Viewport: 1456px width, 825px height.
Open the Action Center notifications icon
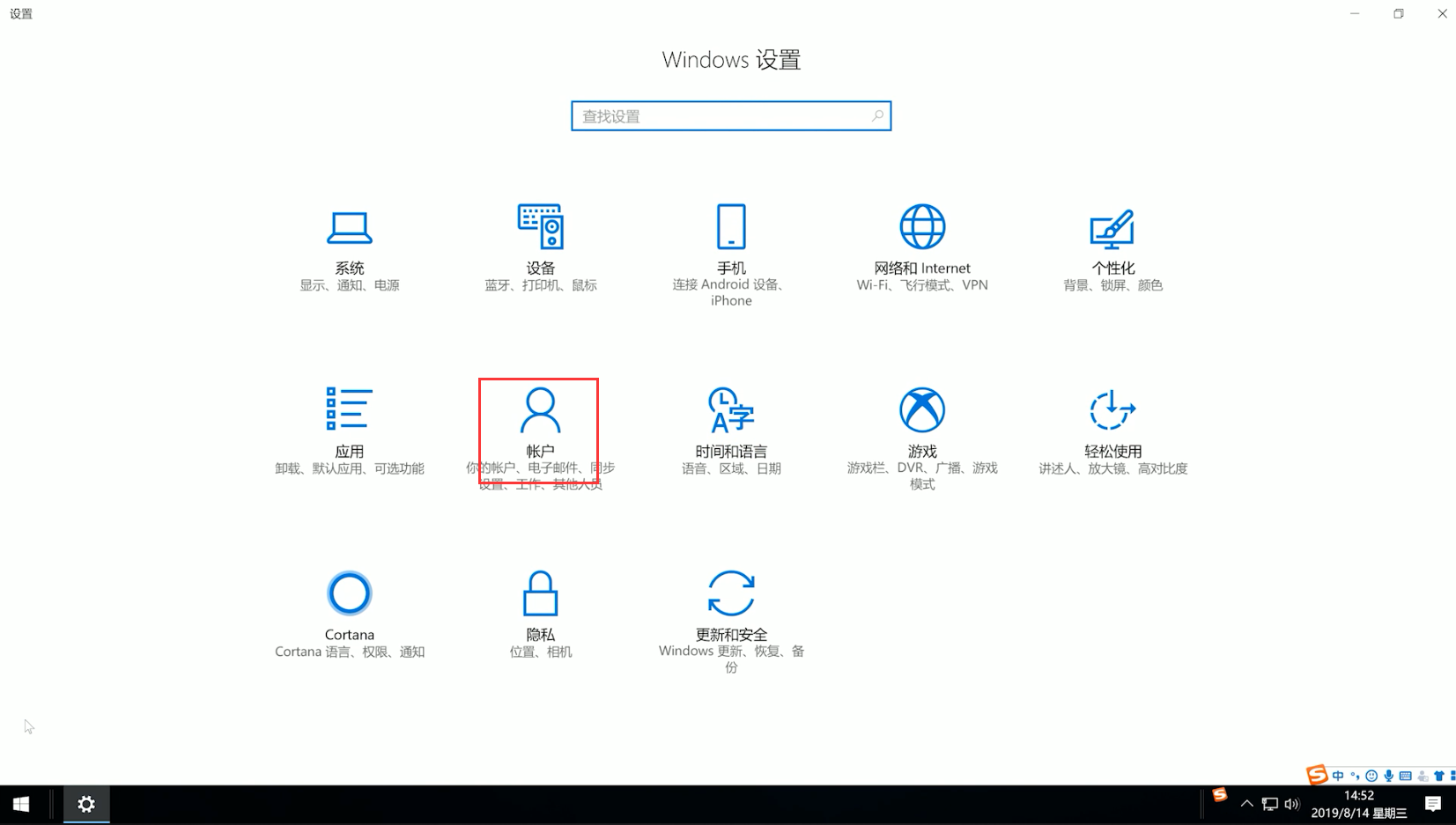coord(1433,805)
